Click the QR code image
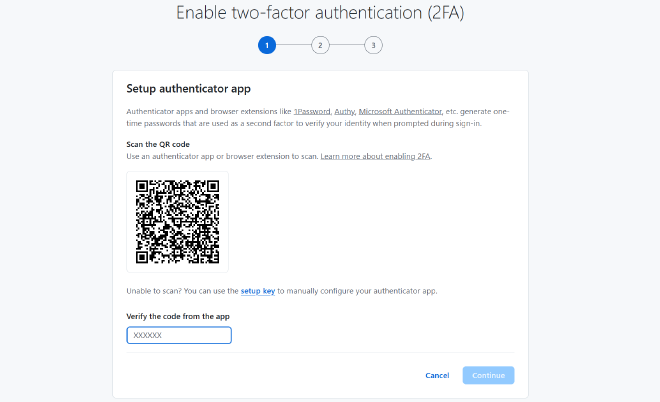 (x=178, y=221)
